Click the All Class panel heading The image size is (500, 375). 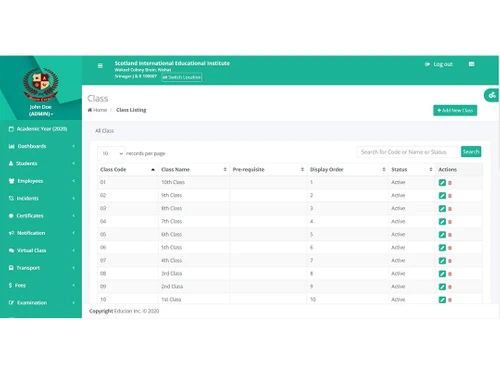[x=104, y=131]
